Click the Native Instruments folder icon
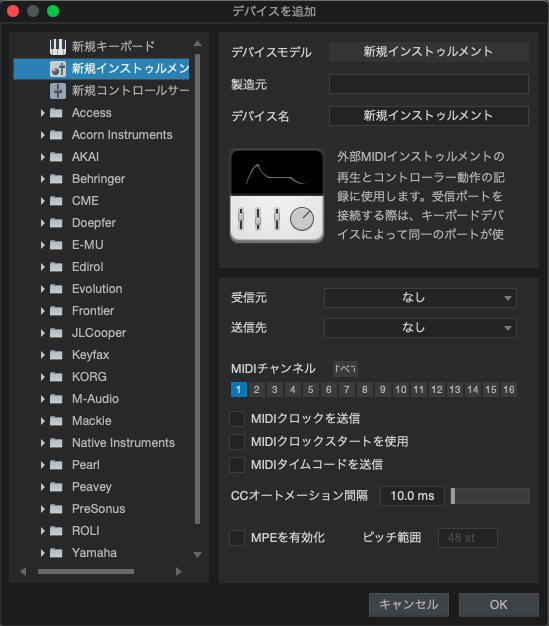549x626 pixels. point(56,442)
